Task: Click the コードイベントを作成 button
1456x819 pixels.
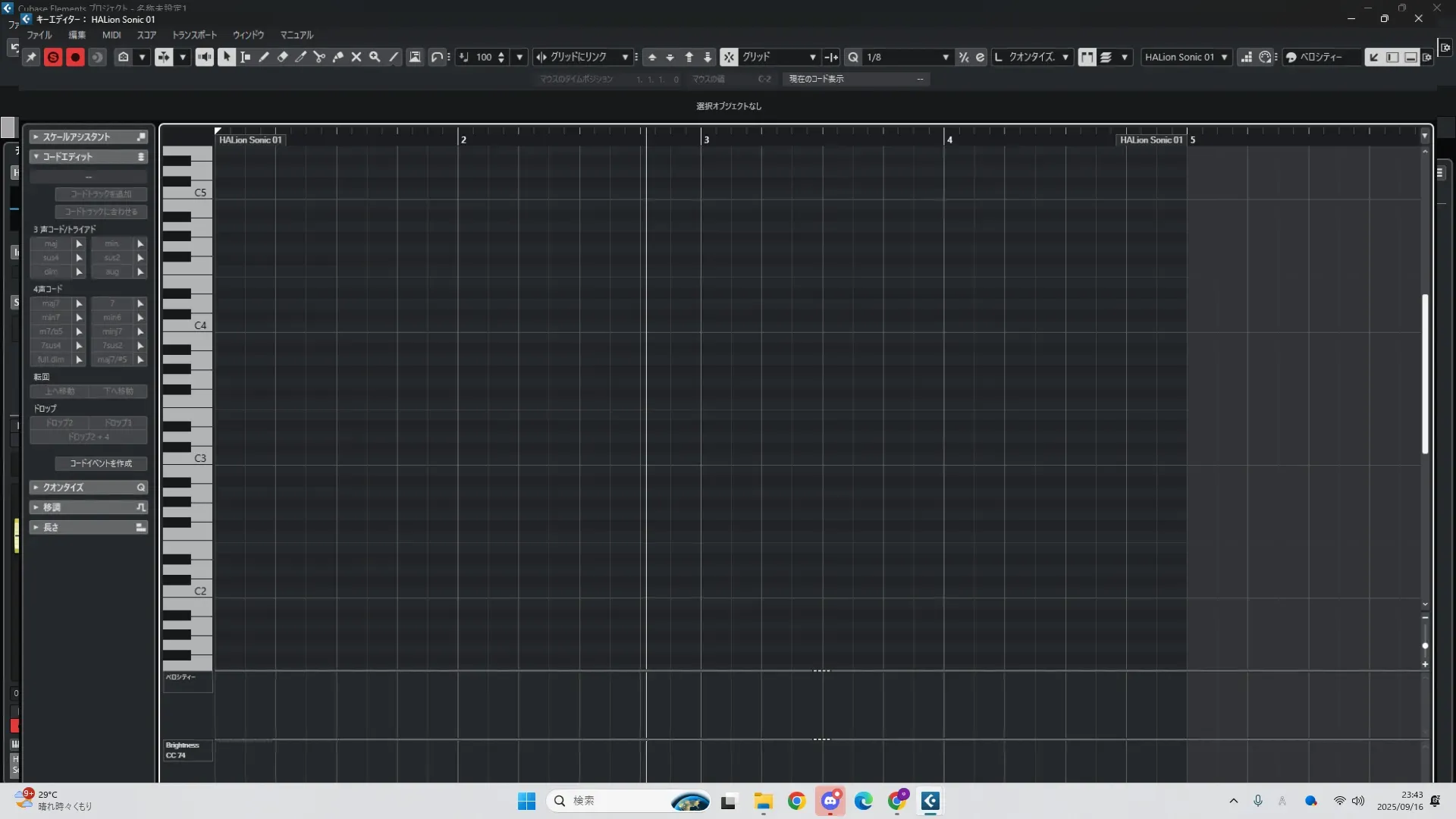Action: 101,463
